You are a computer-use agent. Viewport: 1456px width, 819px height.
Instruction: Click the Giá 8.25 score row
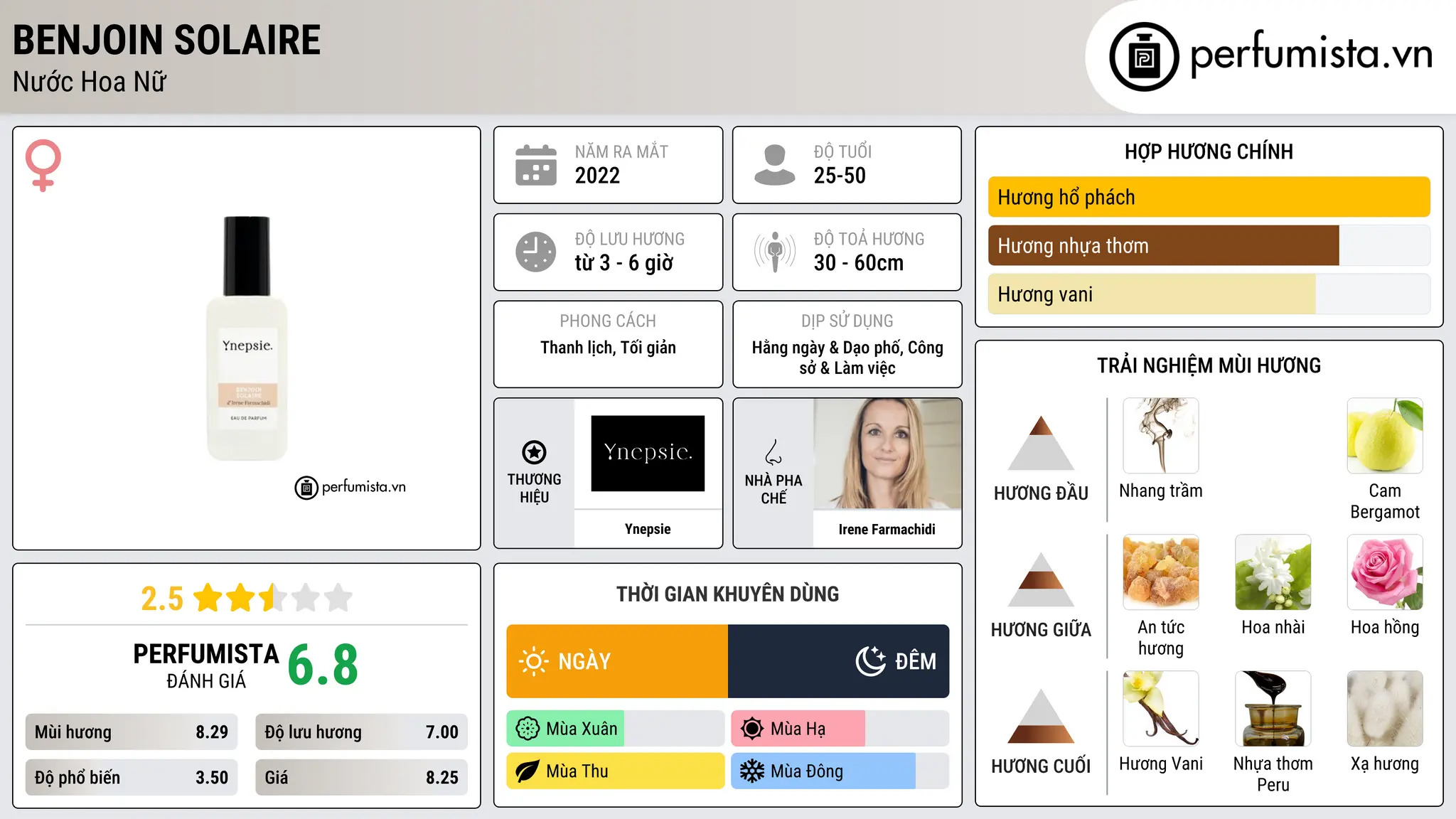[x=361, y=778]
